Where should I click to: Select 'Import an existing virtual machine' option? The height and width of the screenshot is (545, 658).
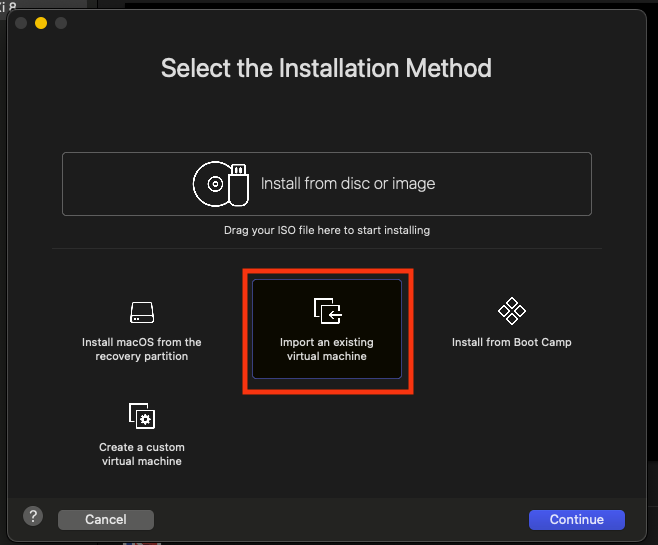327,349
